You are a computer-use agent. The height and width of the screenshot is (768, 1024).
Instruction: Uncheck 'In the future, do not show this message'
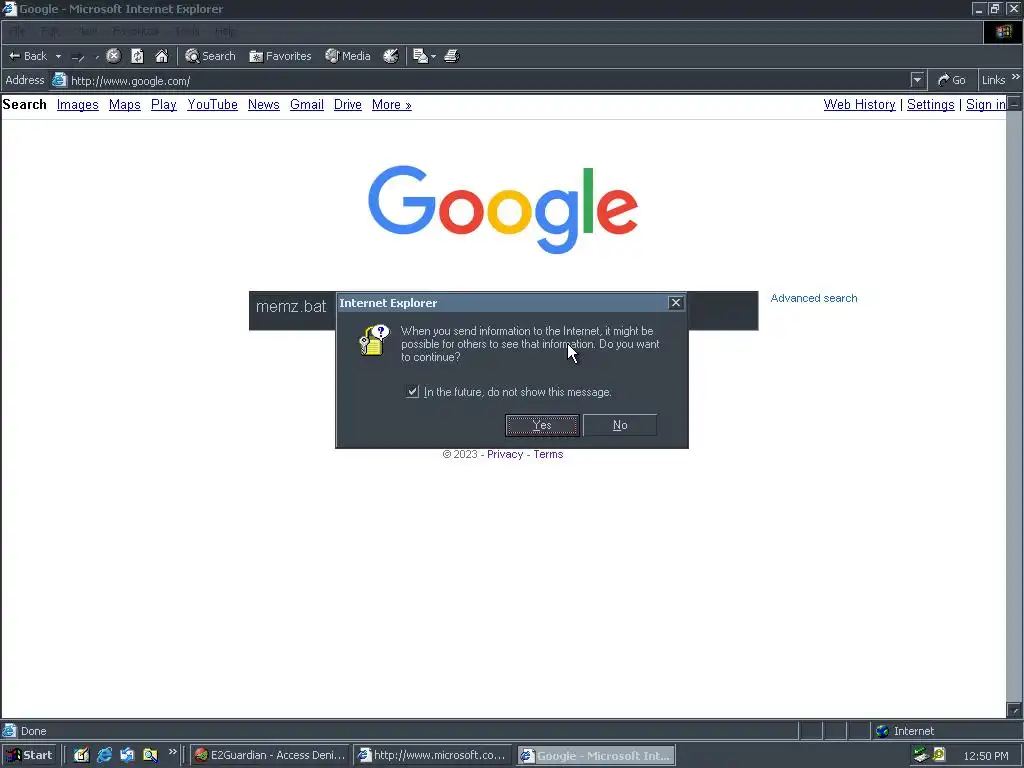[412, 392]
